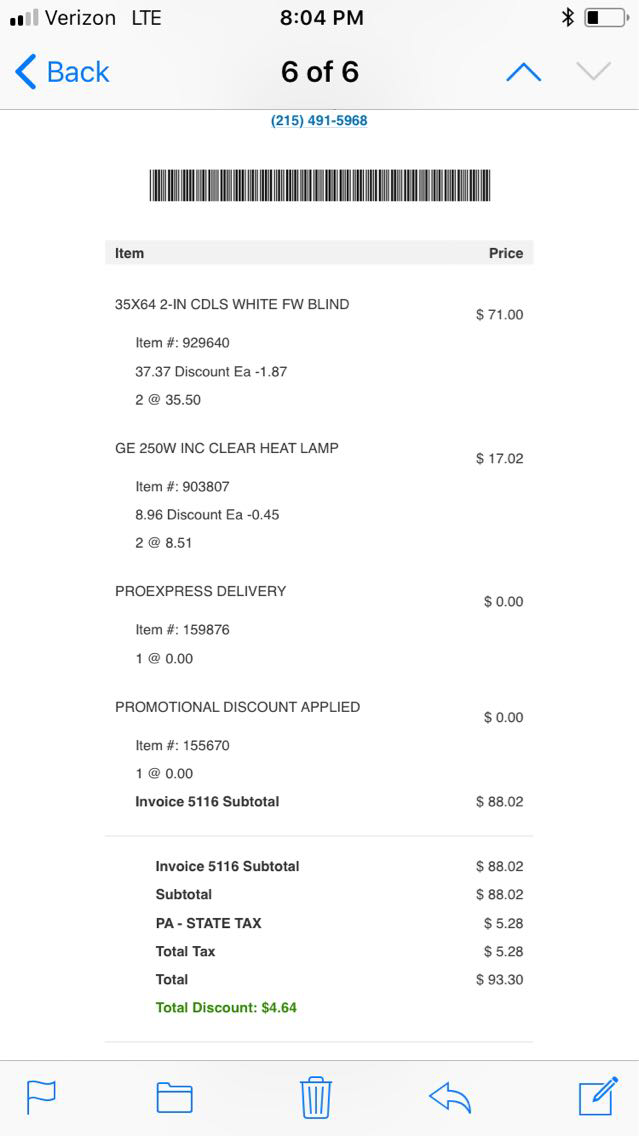
Task: Tap the reply arrow icon
Action: tap(450, 1098)
